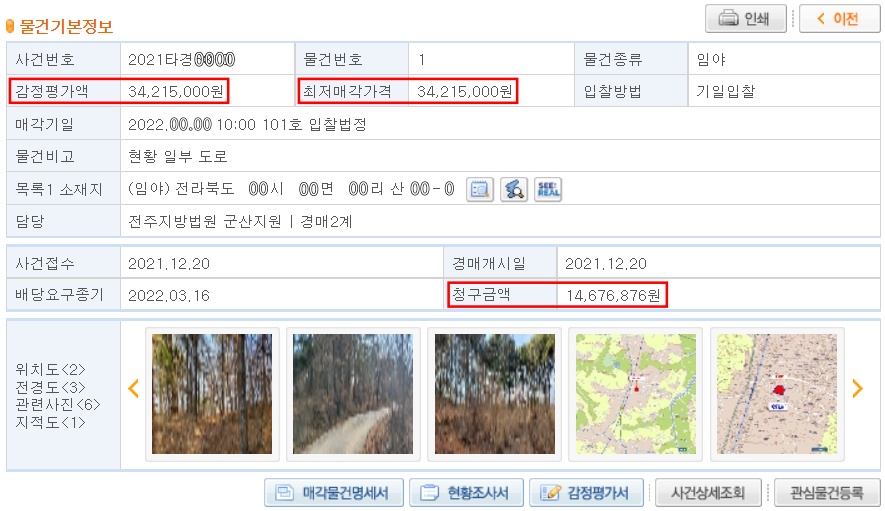
Task: Show next photos with right arrow
Action: pyautogui.click(x=857, y=388)
